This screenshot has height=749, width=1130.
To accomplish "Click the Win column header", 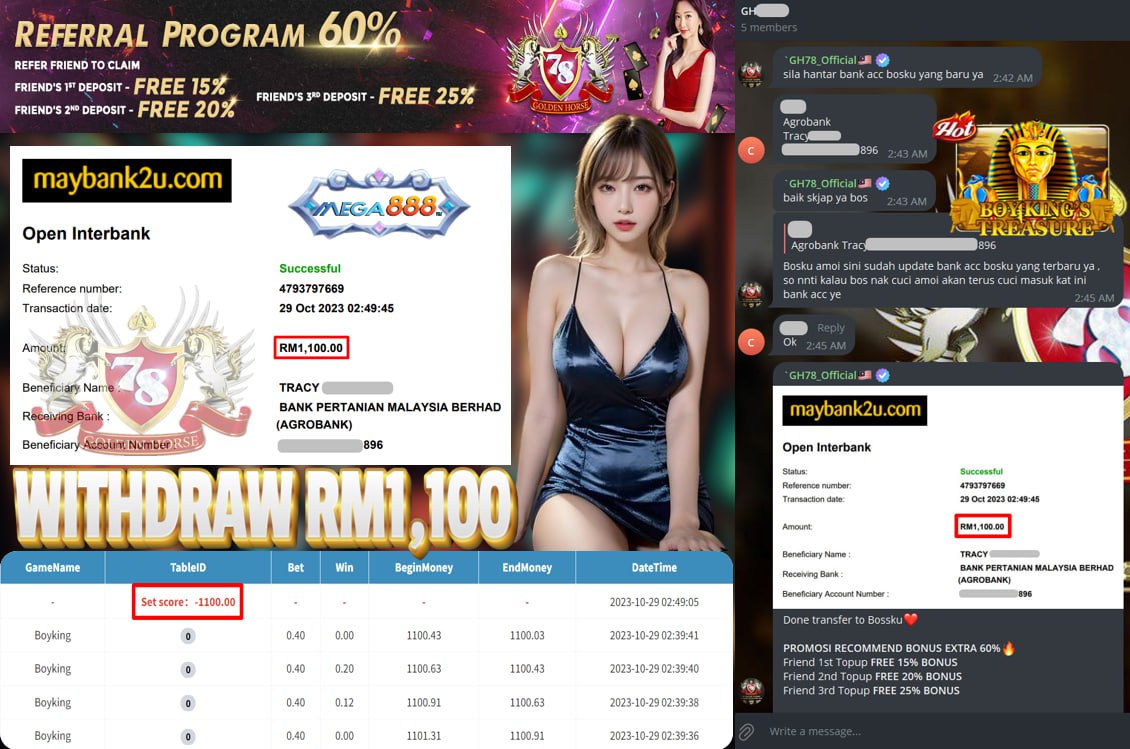I will pos(344,568).
